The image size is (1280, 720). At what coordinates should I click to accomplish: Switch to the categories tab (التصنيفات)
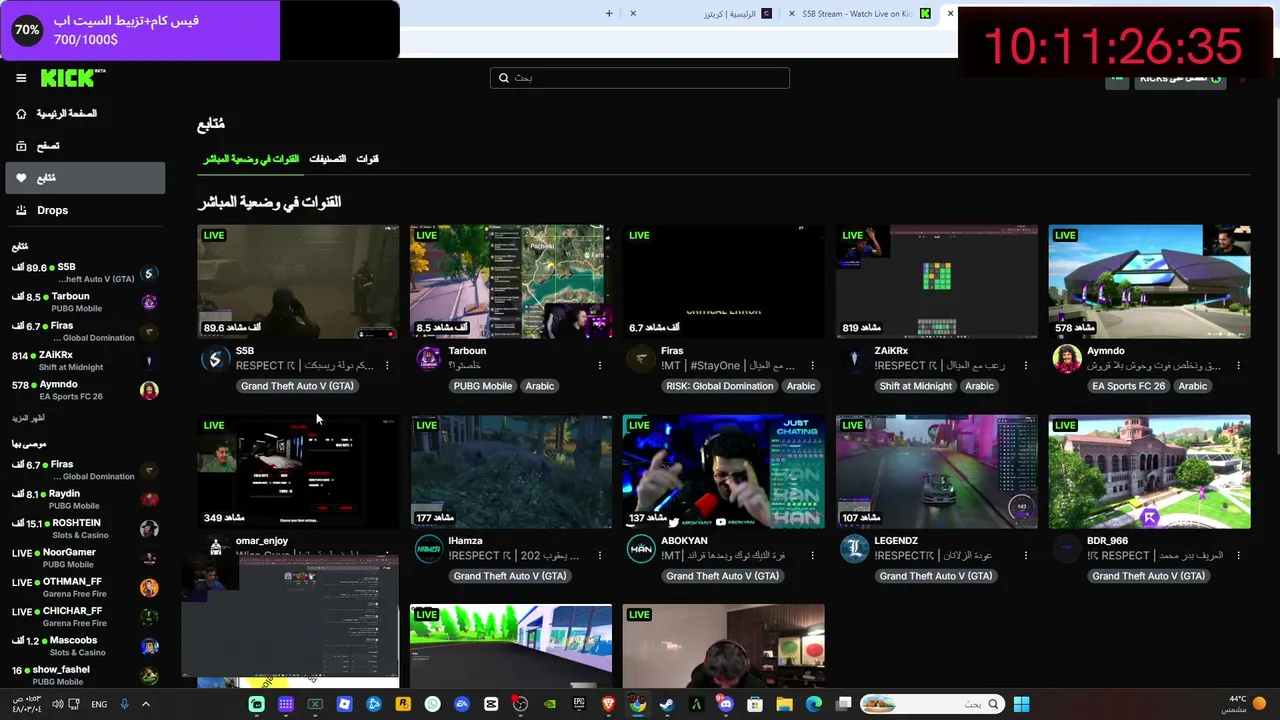pos(328,159)
